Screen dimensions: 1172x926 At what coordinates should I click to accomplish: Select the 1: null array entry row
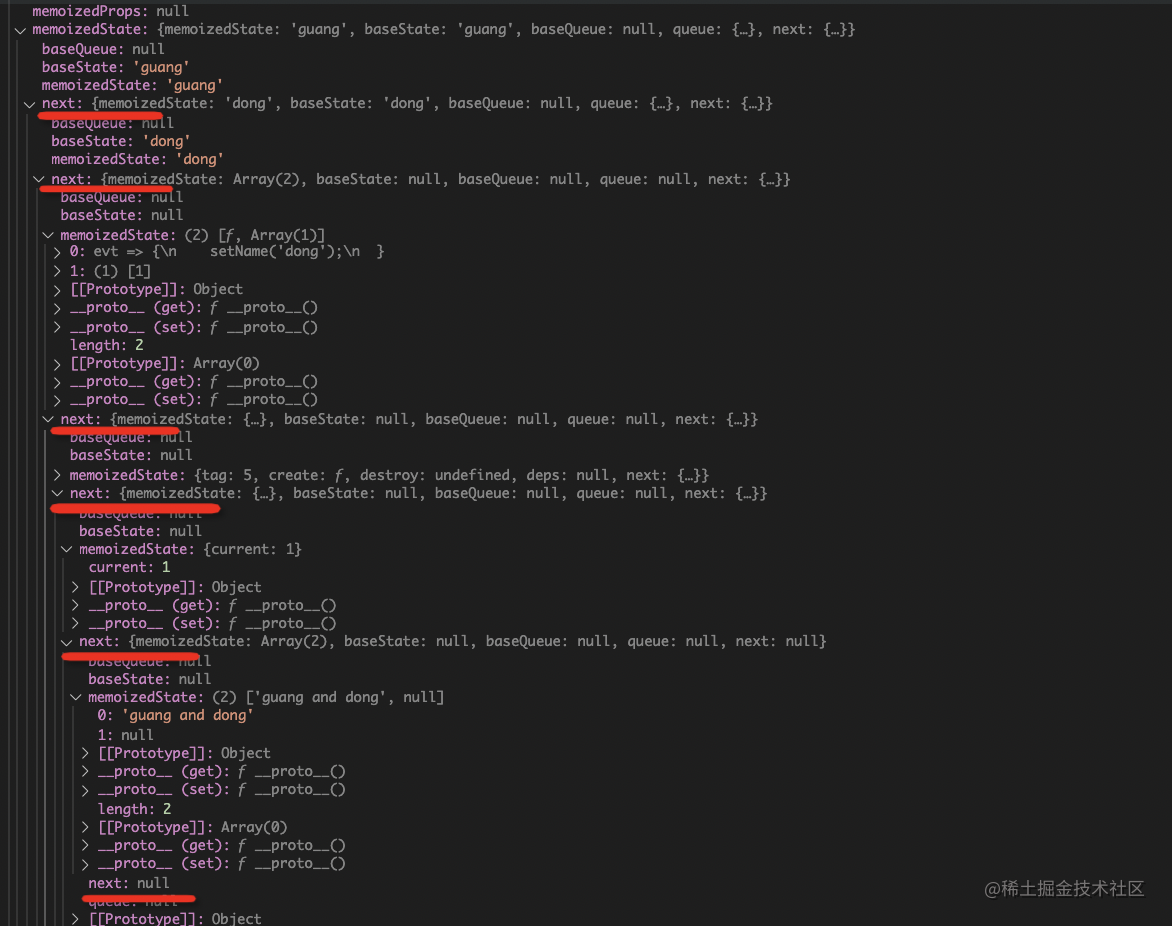pos(125,735)
